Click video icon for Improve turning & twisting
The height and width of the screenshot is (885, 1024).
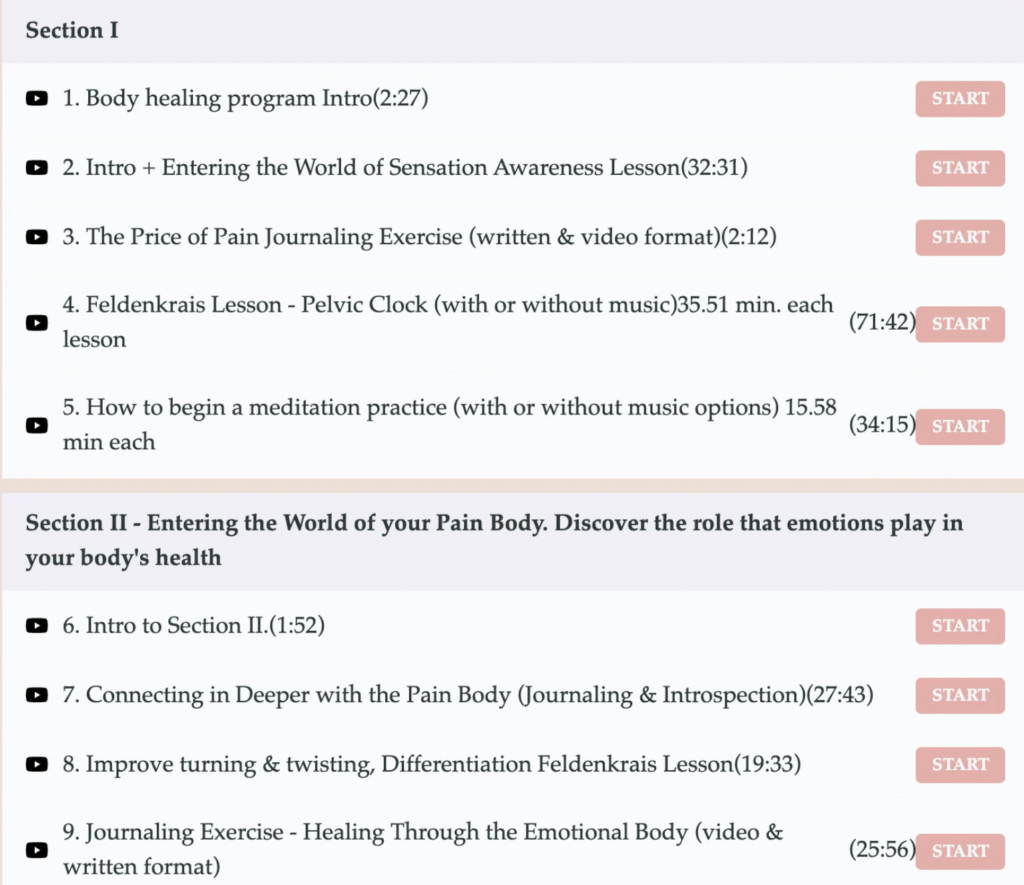(36, 764)
